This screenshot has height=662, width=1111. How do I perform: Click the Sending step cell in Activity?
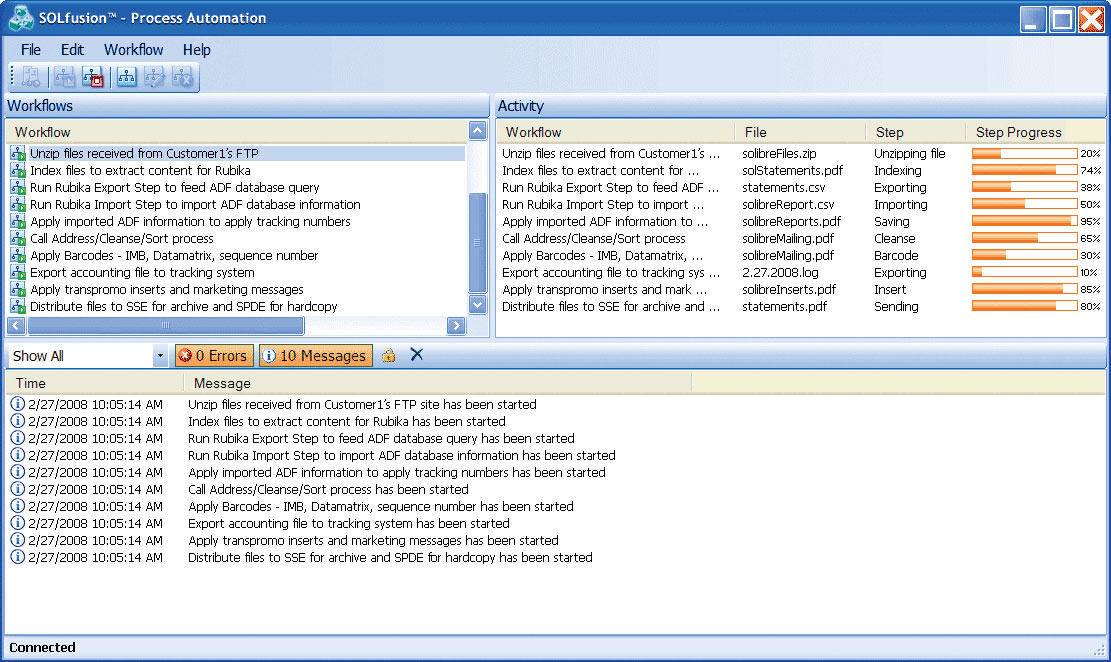(896, 306)
